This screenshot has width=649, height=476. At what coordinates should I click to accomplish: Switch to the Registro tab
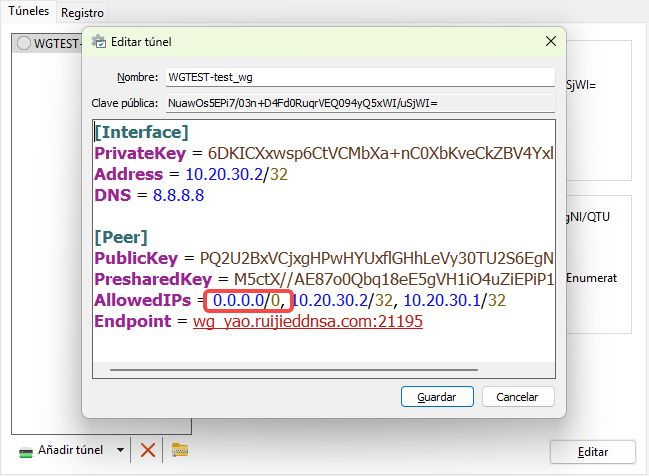[x=82, y=13]
